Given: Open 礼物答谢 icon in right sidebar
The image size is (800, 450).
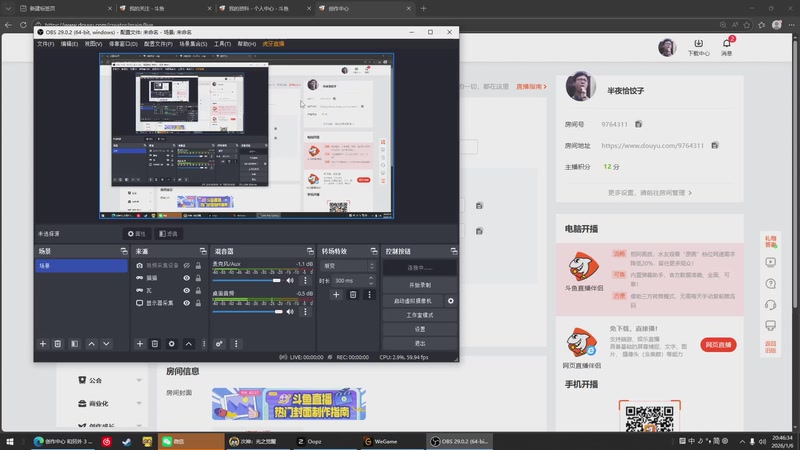Looking at the screenshot, I should (770, 241).
